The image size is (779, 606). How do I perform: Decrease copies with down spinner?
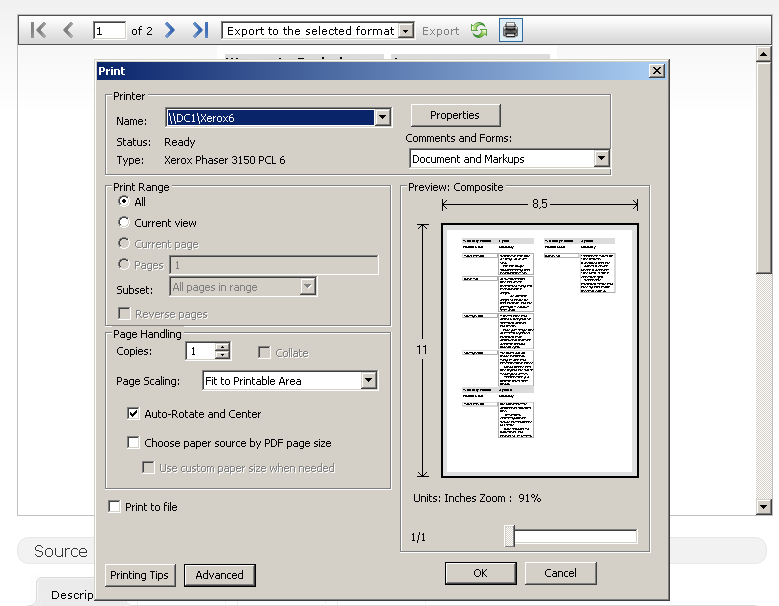(x=223, y=355)
